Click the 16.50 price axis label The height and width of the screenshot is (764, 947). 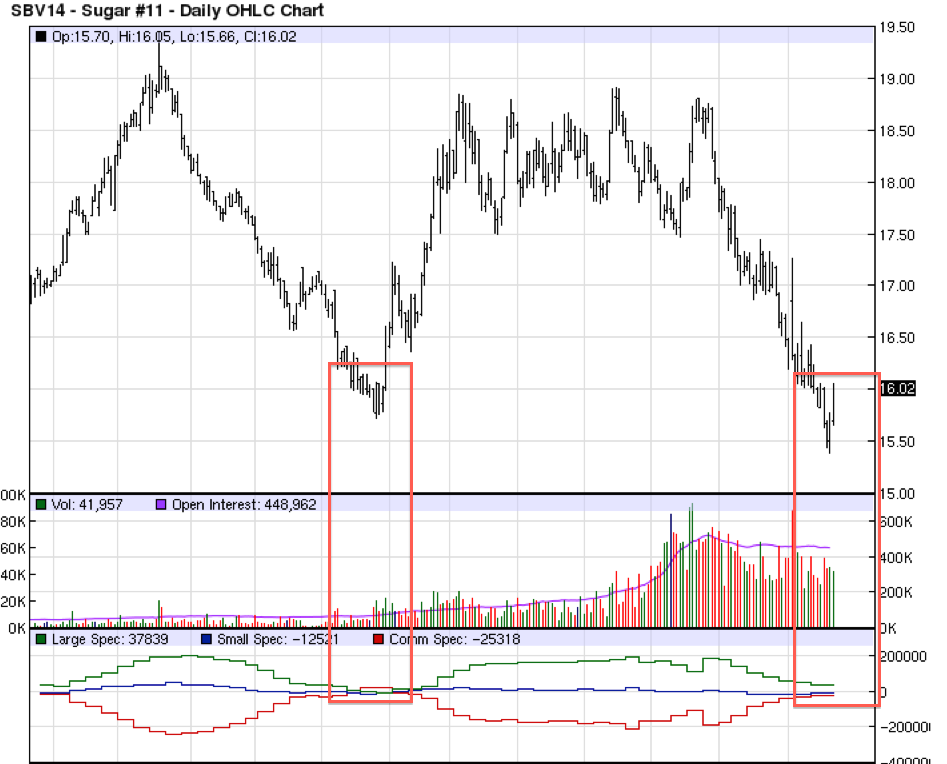point(897,338)
